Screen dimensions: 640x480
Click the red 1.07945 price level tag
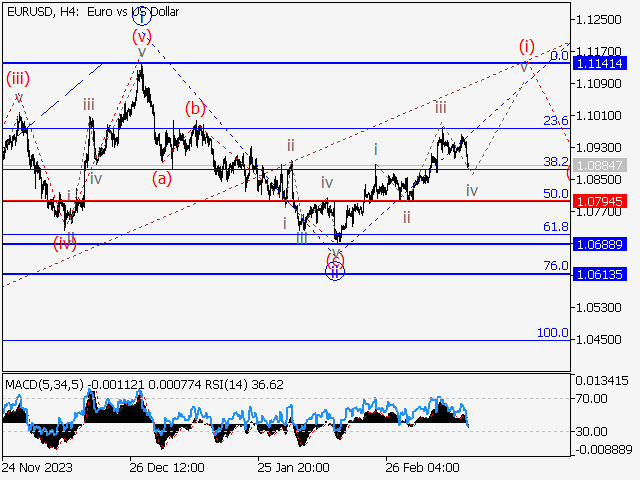(601, 201)
